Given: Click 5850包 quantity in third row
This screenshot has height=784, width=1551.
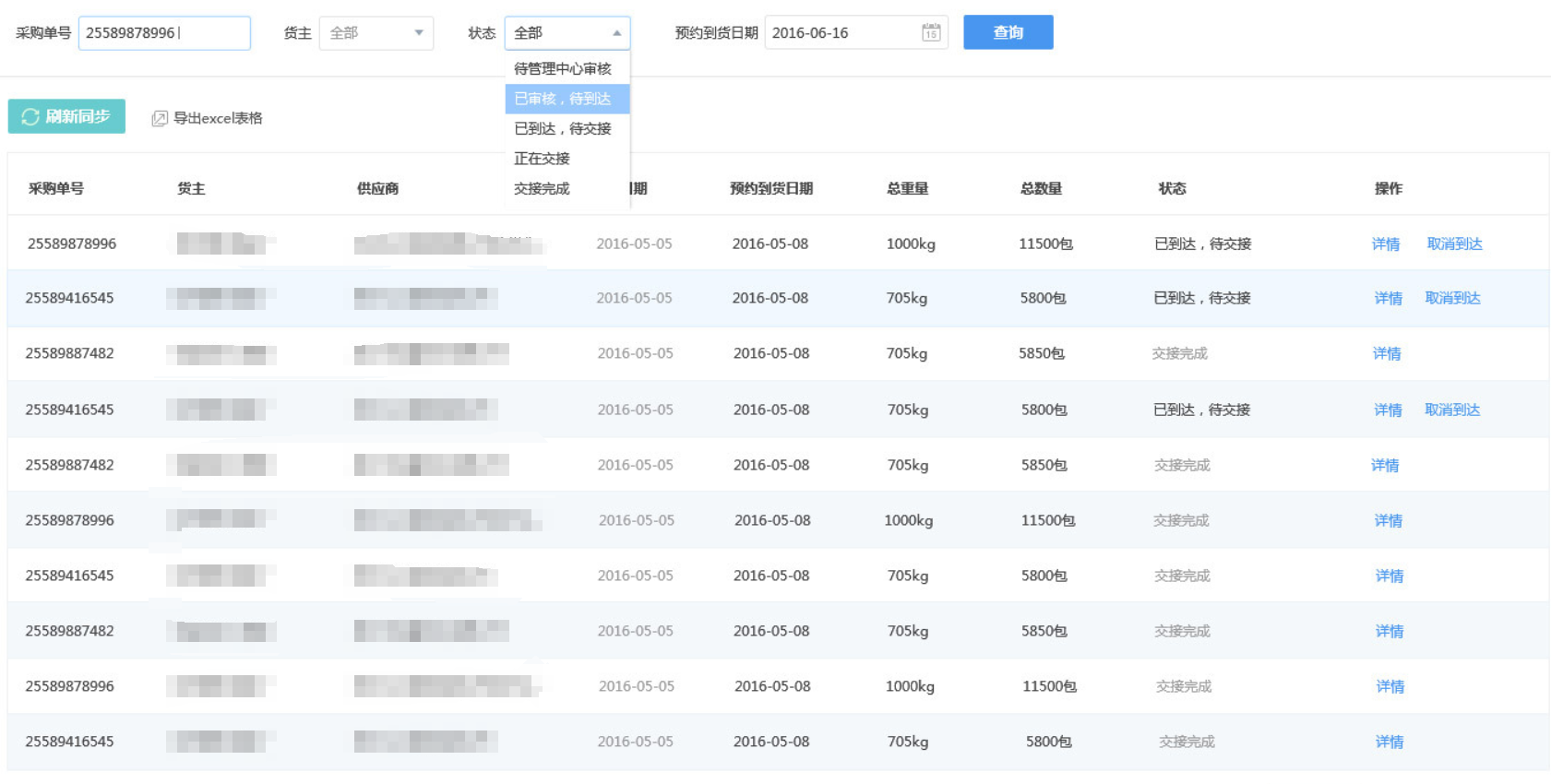Looking at the screenshot, I should [x=1042, y=353].
